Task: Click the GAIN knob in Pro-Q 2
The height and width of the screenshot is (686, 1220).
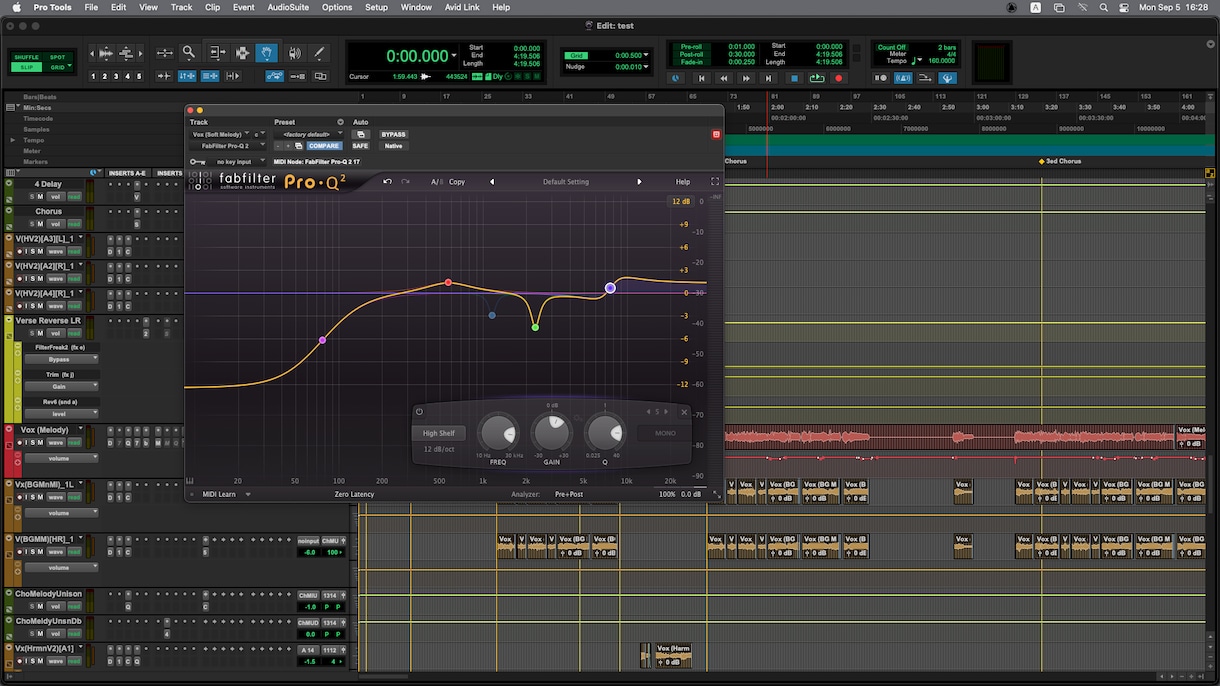Action: [551, 433]
